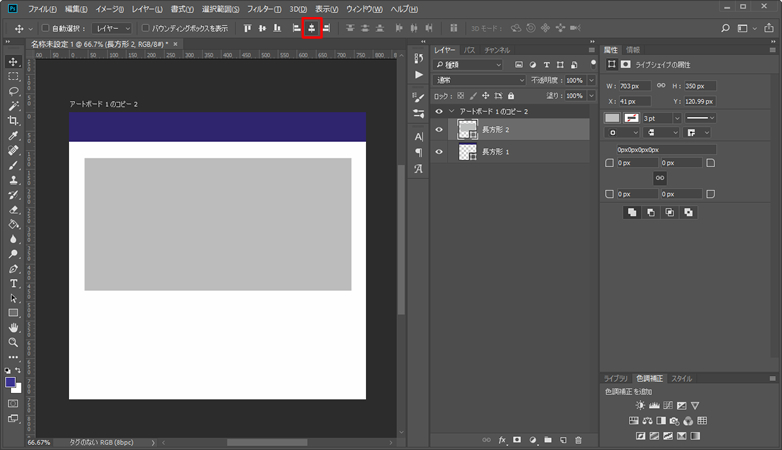Collapse アートボード 1 のコピー 2 group
The width and height of the screenshot is (782, 450).
coord(452,111)
